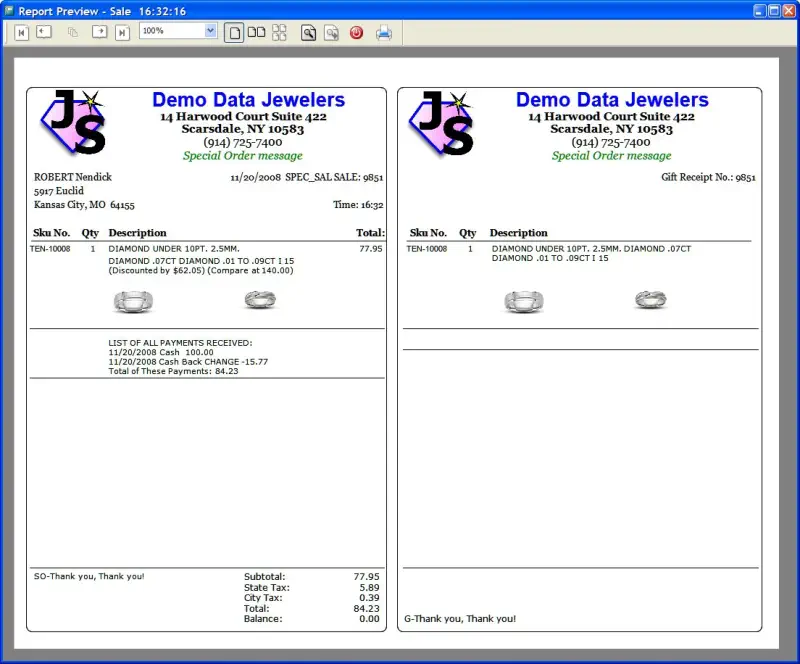Viewport: 800px width, 664px height.
Task: Minimize the Report Preview window
Action: 760,11
